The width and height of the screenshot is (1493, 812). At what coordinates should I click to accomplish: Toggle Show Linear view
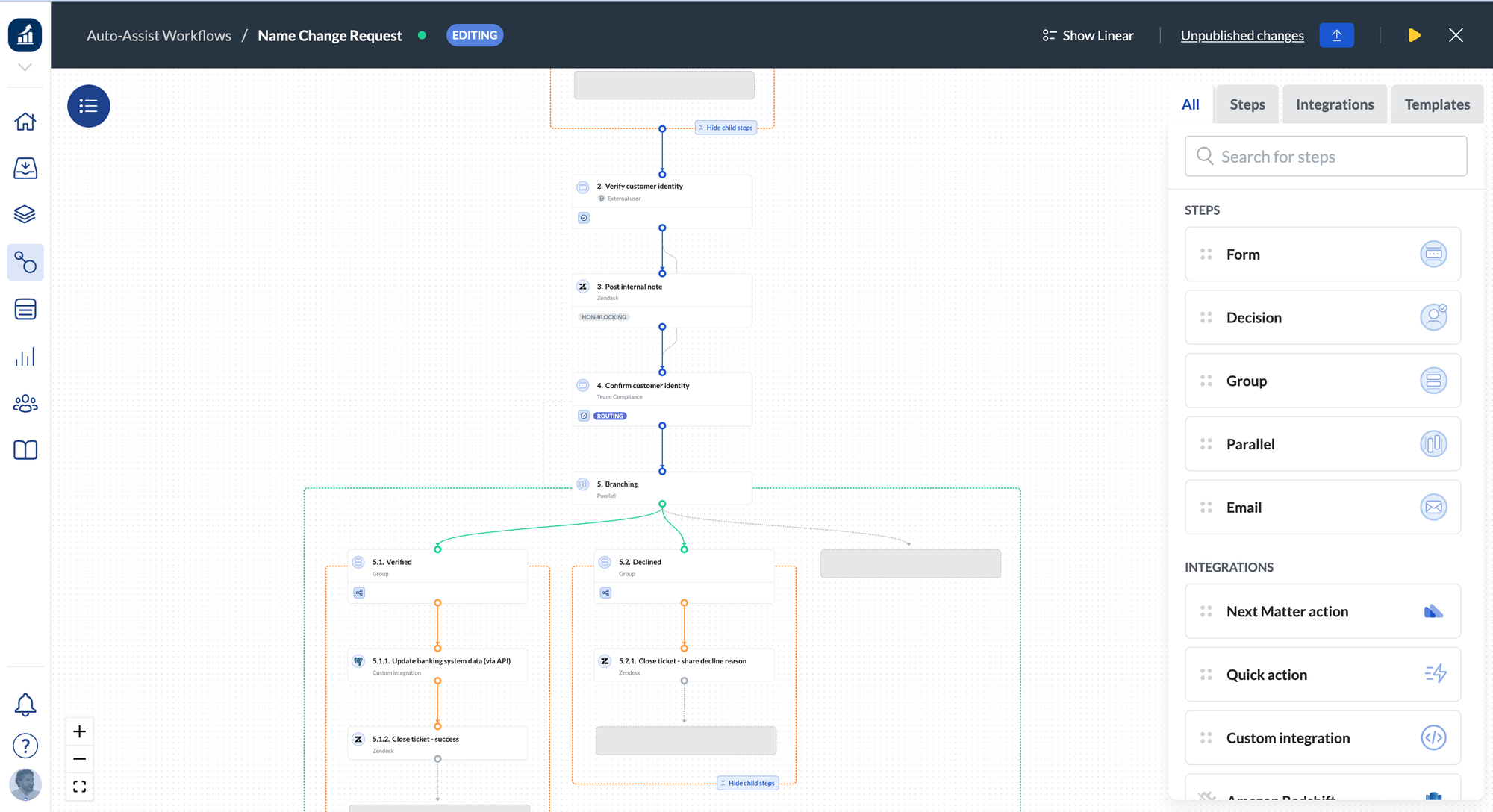pyautogui.click(x=1088, y=35)
